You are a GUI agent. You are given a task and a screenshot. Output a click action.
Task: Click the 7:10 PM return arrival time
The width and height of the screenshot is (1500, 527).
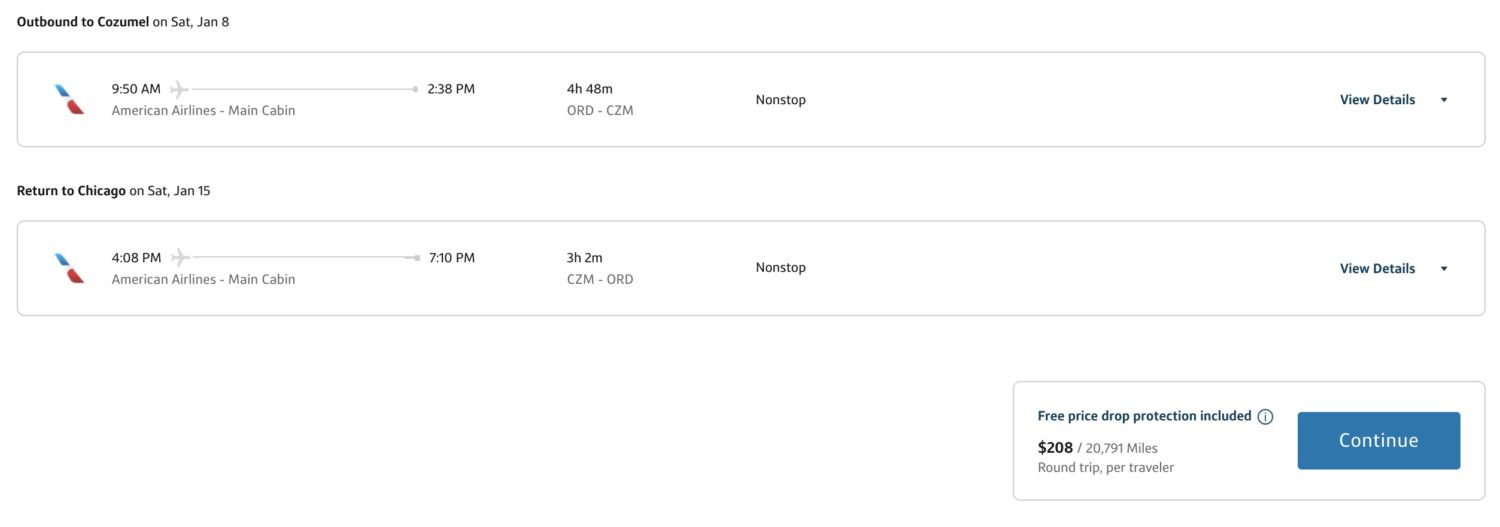pos(452,258)
